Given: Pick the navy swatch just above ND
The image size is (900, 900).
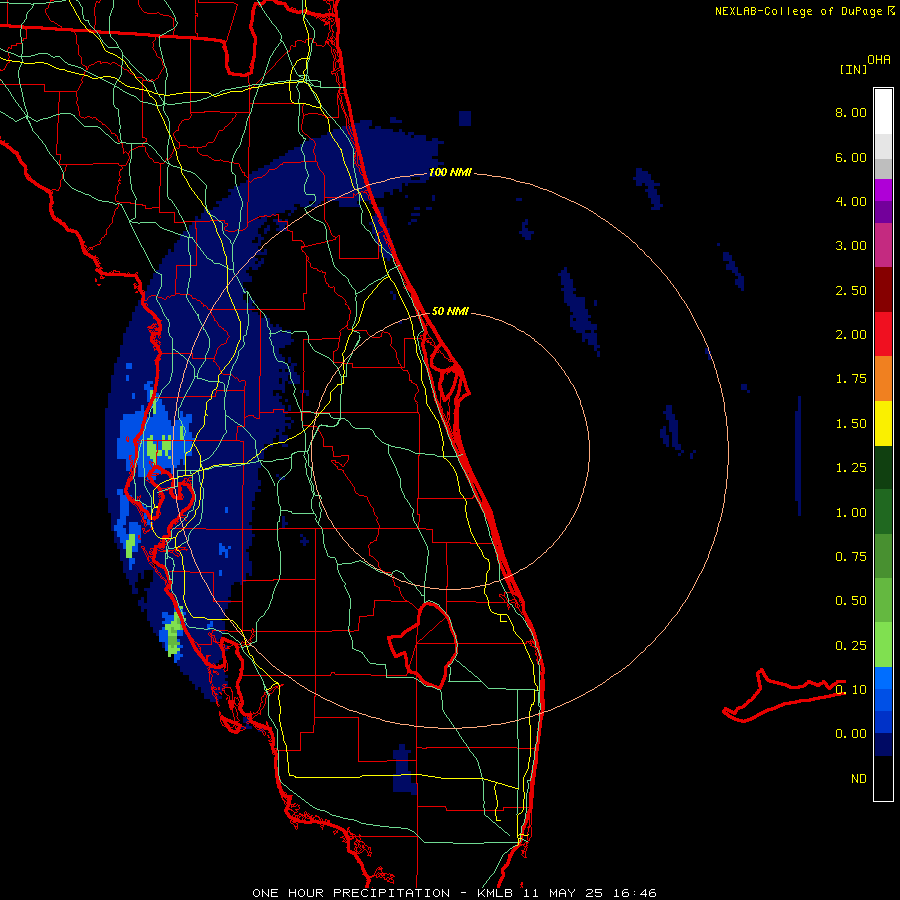Looking at the screenshot, I should pos(883,744).
